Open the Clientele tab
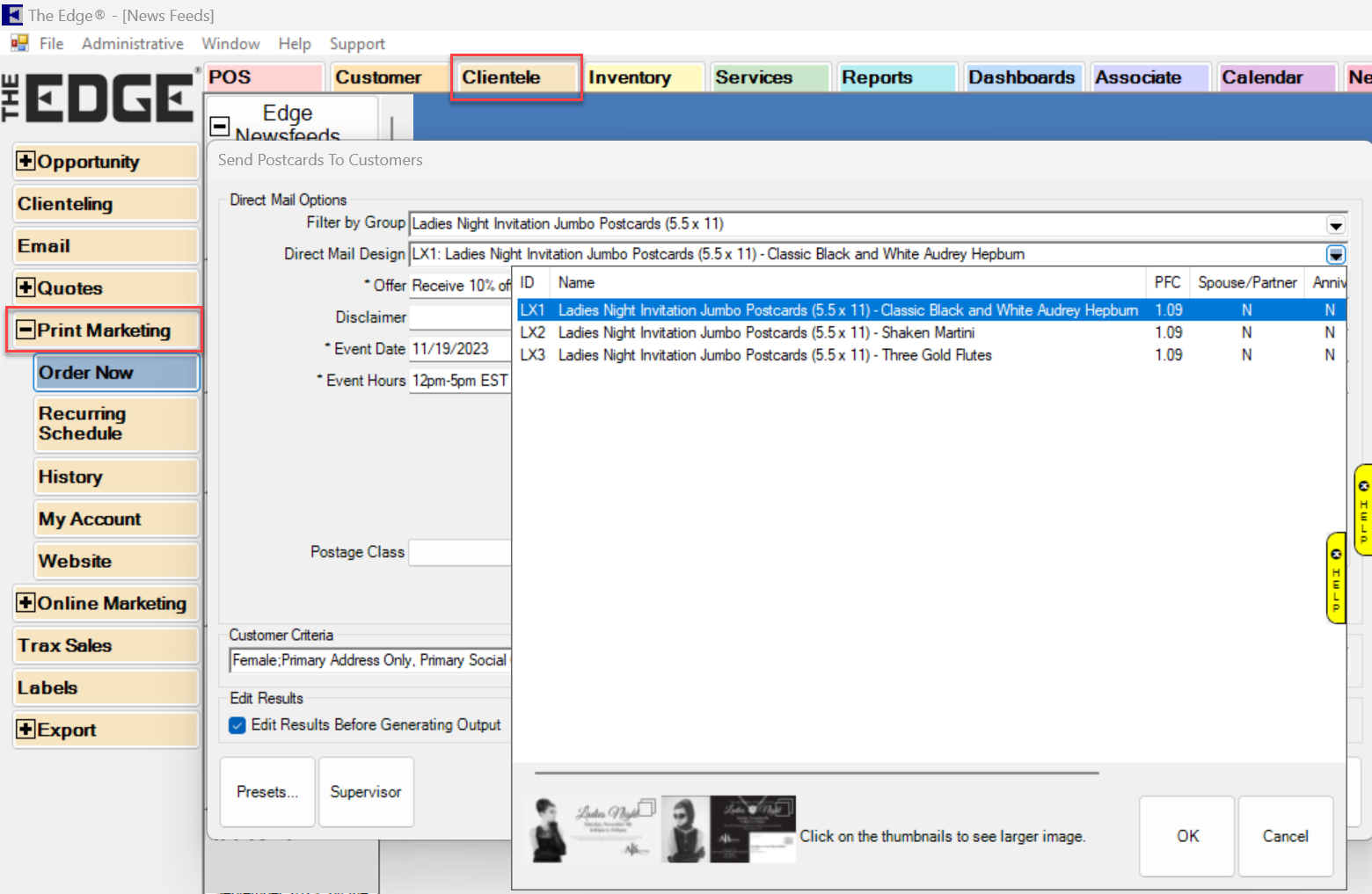This screenshot has width=1372, height=894. click(515, 77)
